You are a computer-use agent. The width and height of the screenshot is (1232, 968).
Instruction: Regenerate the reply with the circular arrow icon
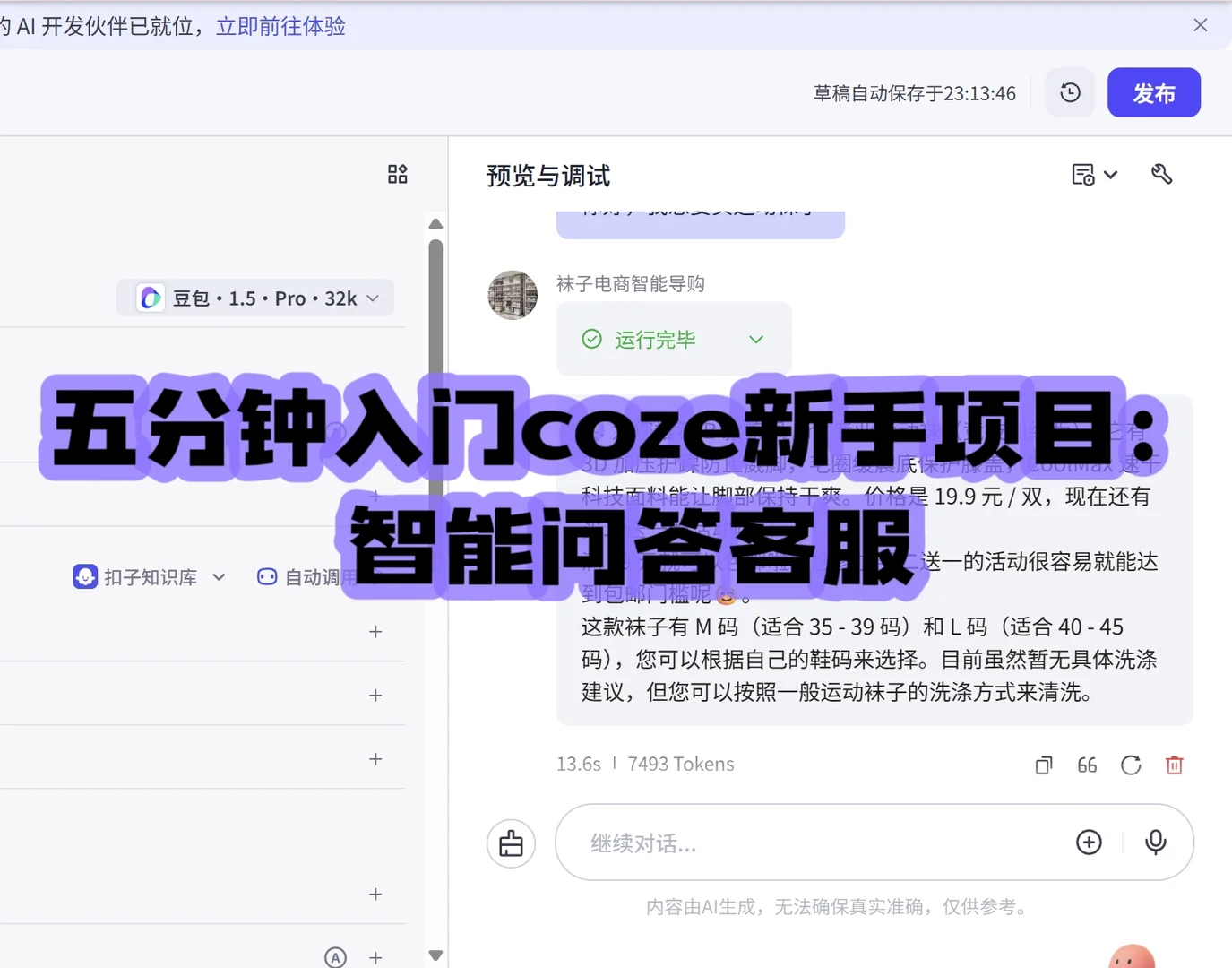point(1131,765)
